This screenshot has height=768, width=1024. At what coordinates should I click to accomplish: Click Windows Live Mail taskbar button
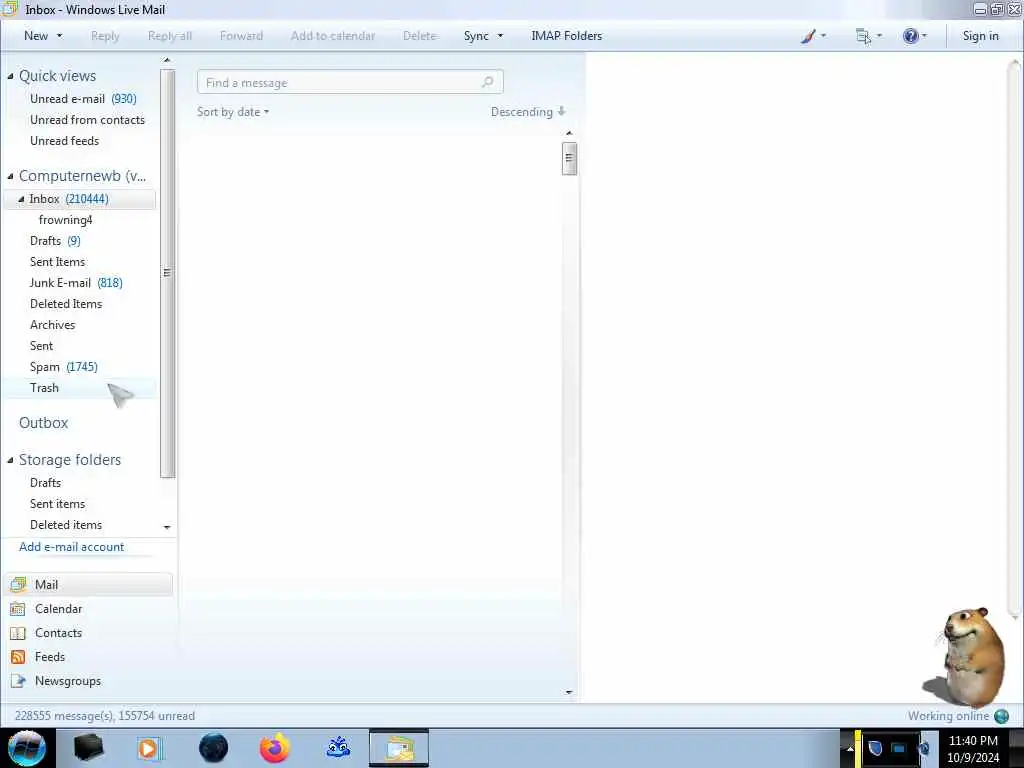click(x=399, y=748)
